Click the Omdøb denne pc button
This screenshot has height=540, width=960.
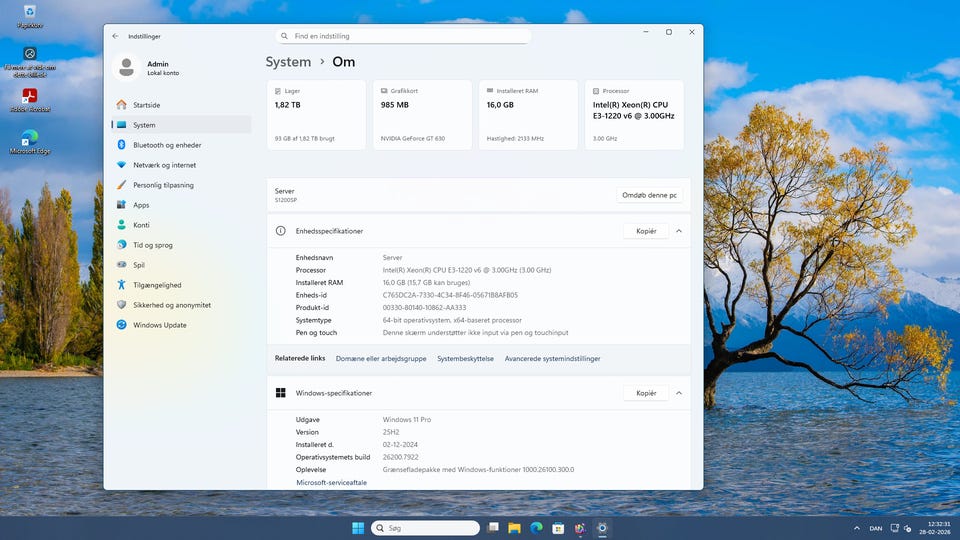649,195
